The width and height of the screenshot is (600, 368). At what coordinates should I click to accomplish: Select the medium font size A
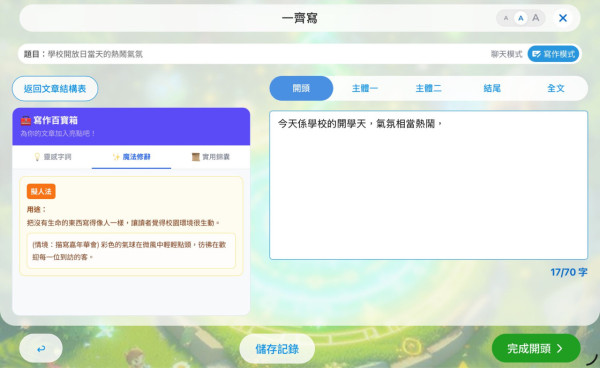point(520,18)
